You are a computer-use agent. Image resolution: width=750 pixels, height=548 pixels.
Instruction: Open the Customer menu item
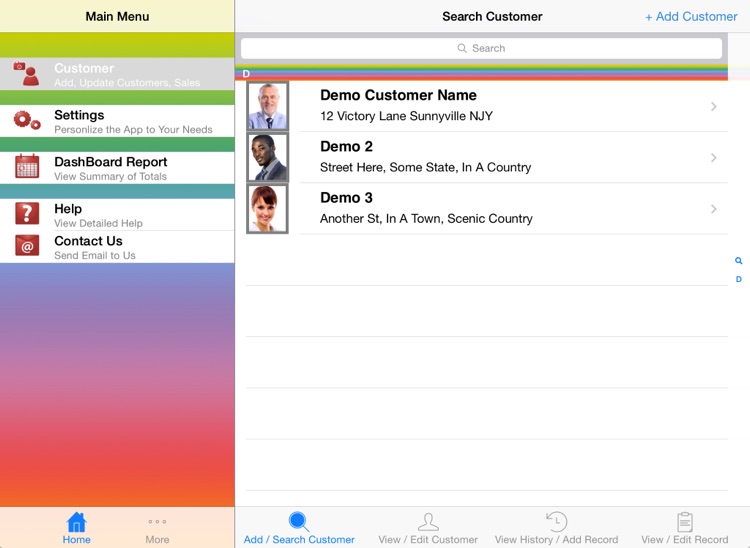(x=117, y=74)
